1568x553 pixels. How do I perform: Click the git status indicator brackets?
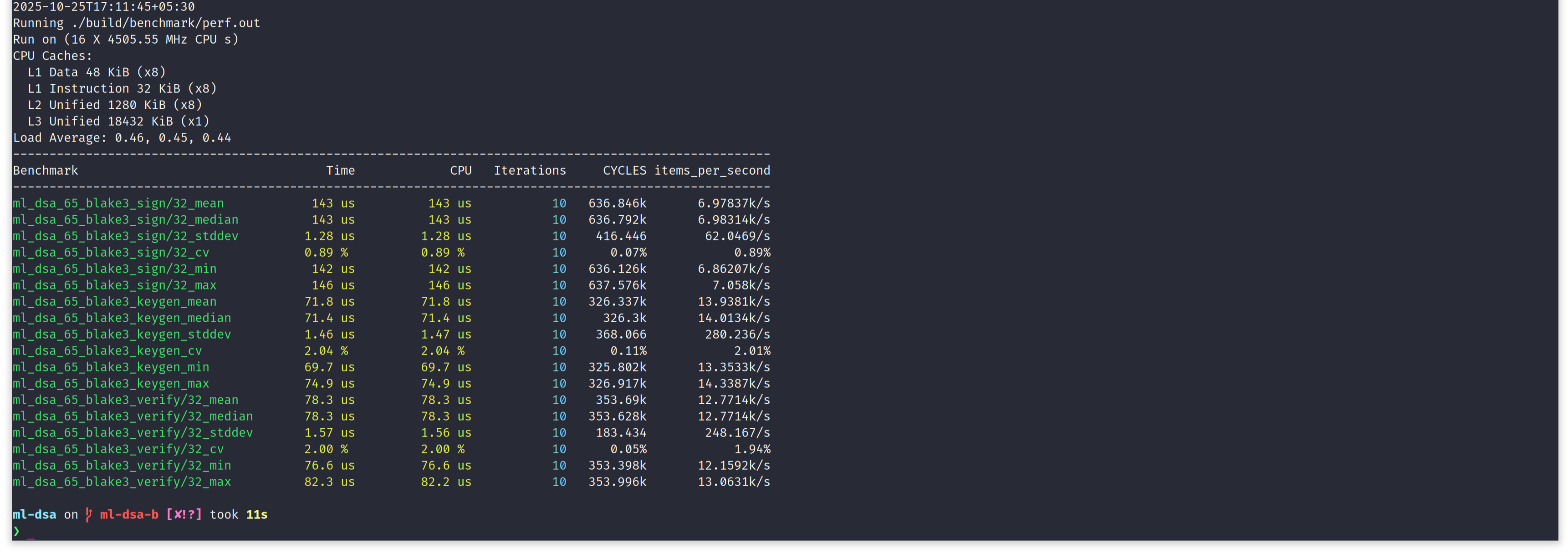183,515
